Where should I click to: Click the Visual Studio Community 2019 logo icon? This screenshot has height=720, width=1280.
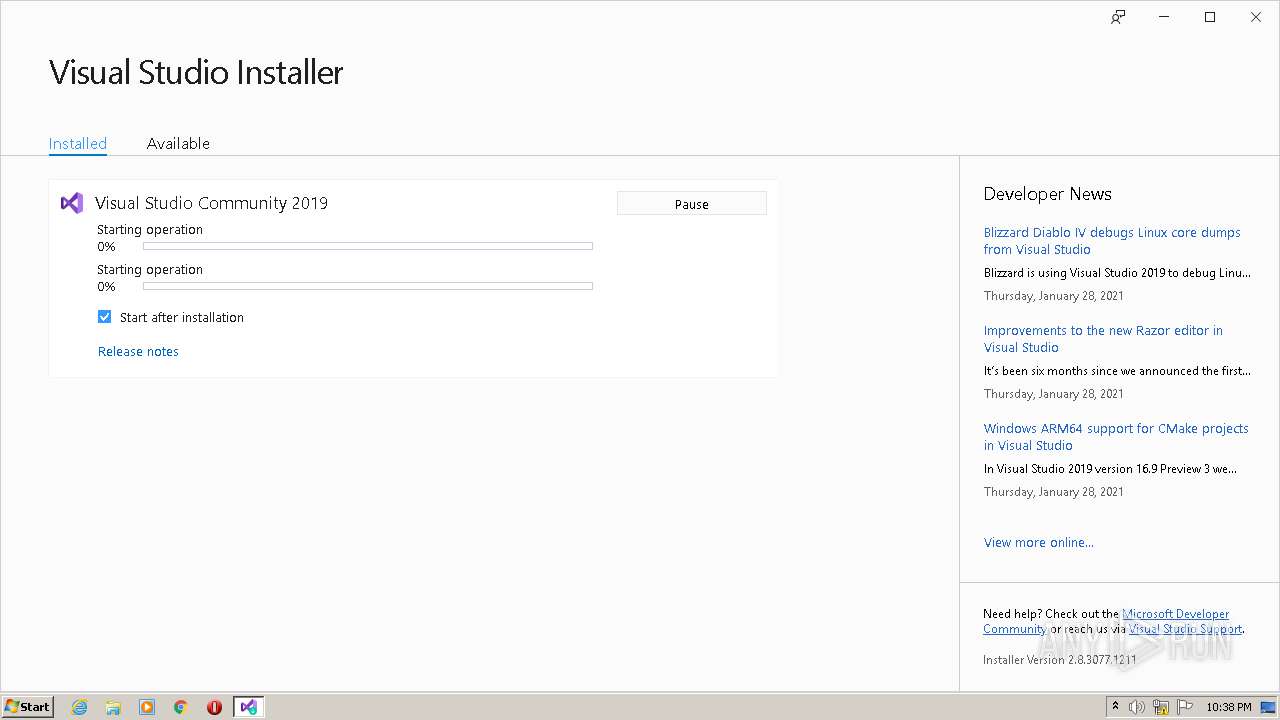(72, 203)
